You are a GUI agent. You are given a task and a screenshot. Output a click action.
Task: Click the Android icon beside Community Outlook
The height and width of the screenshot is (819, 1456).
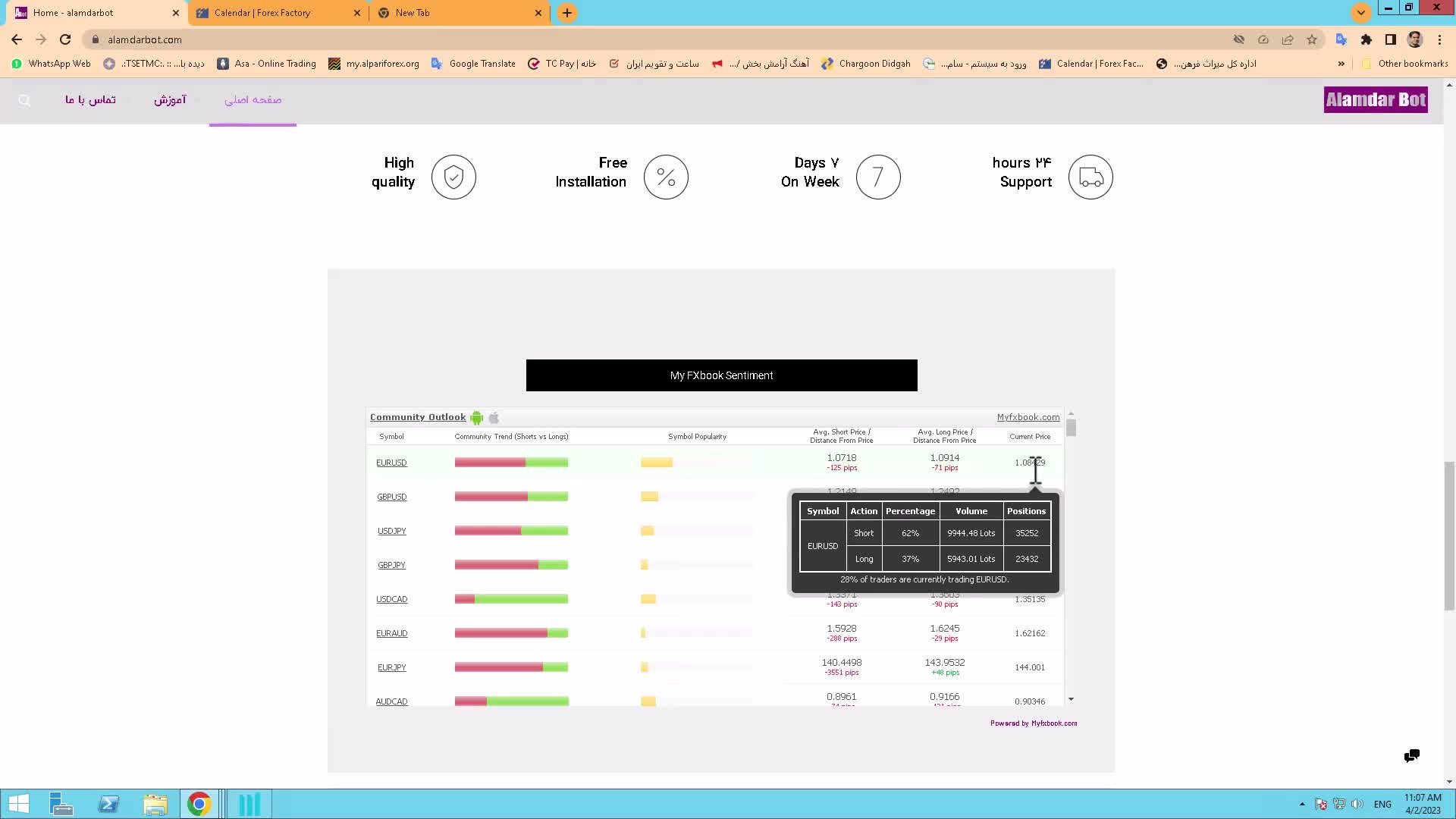pyautogui.click(x=476, y=418)
